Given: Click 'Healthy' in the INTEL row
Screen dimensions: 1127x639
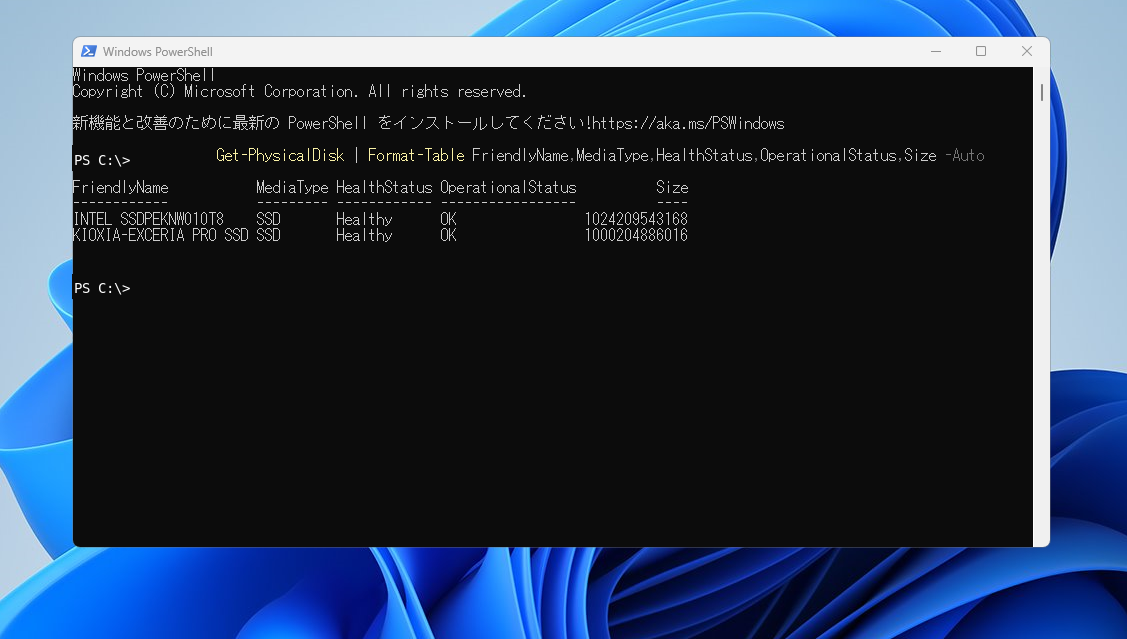Looking at the screenshot, I should [x=364, y=219].
